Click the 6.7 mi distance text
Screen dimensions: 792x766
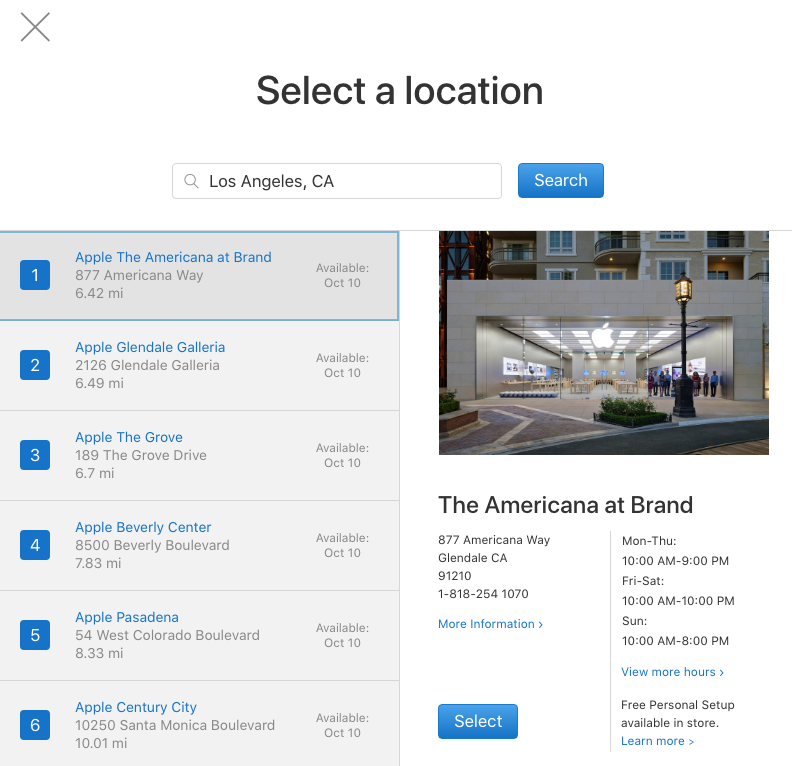click(94, 473)
